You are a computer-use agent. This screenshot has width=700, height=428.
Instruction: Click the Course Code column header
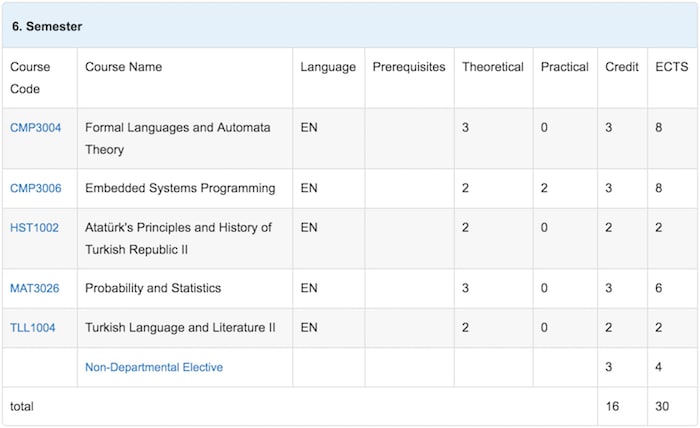point(30,78)
